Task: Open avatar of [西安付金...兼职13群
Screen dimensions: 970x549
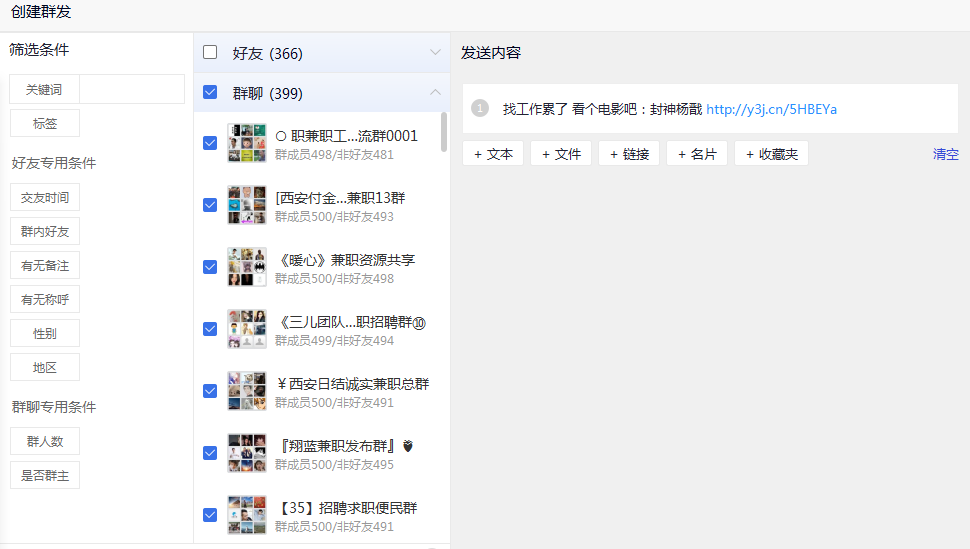Action: click(247, 205)
